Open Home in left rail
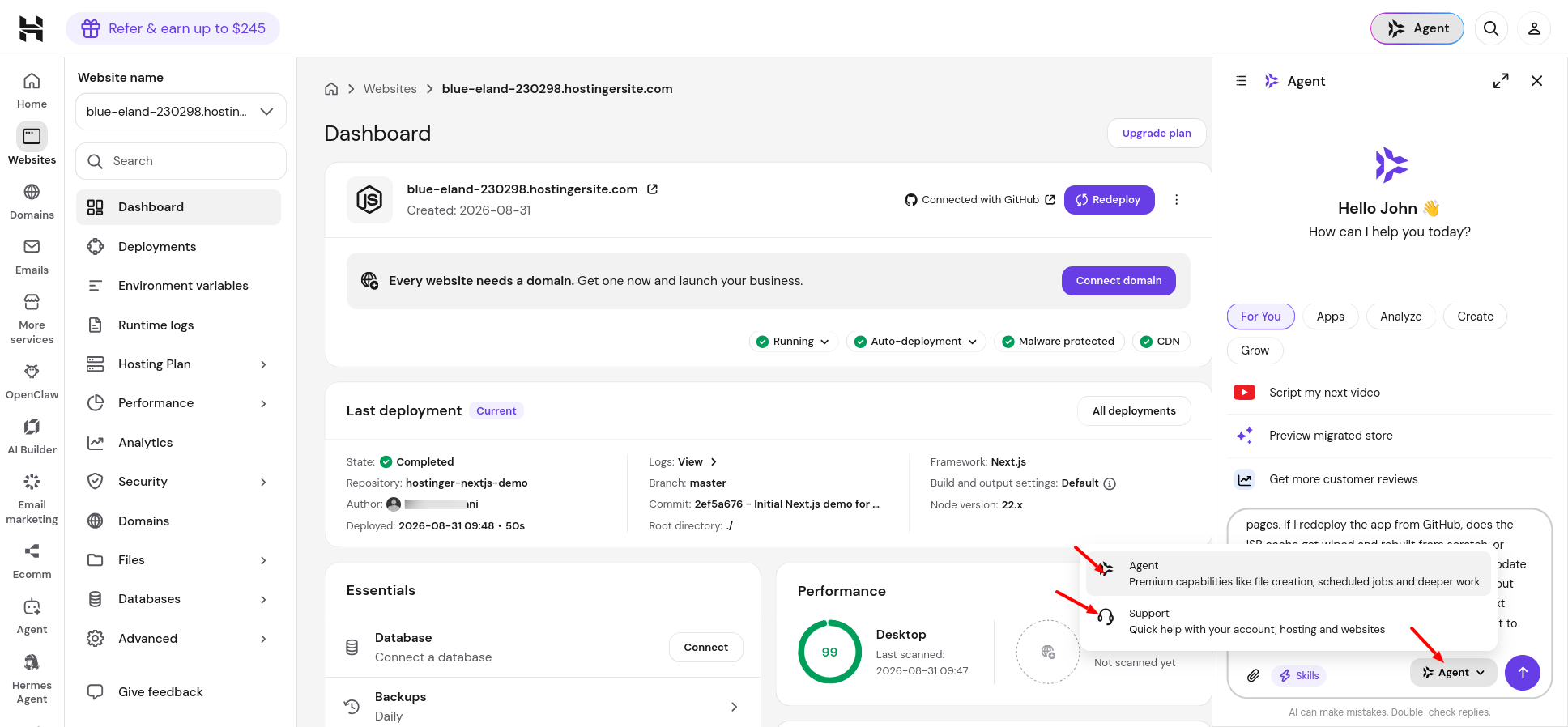The width and height of the screenshot is (1568, 727). (x=32, y=91)
